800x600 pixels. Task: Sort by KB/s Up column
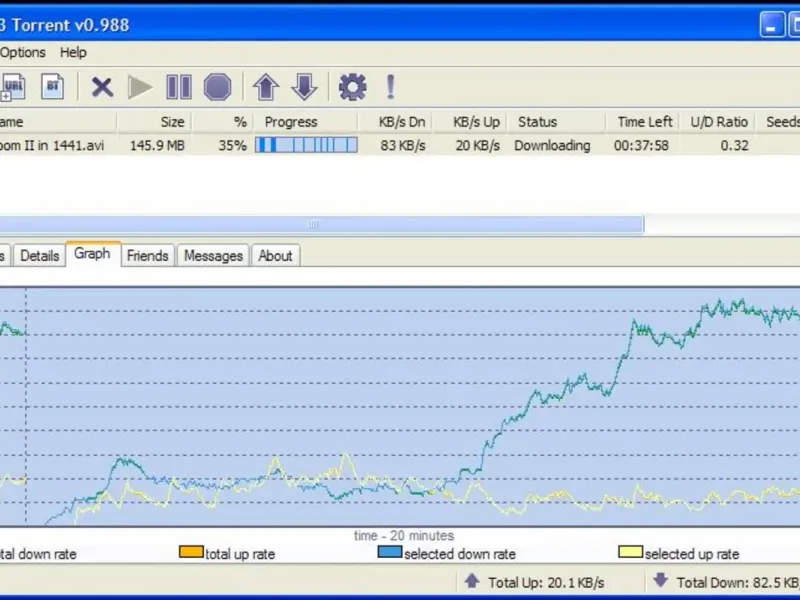click(469, 122)
